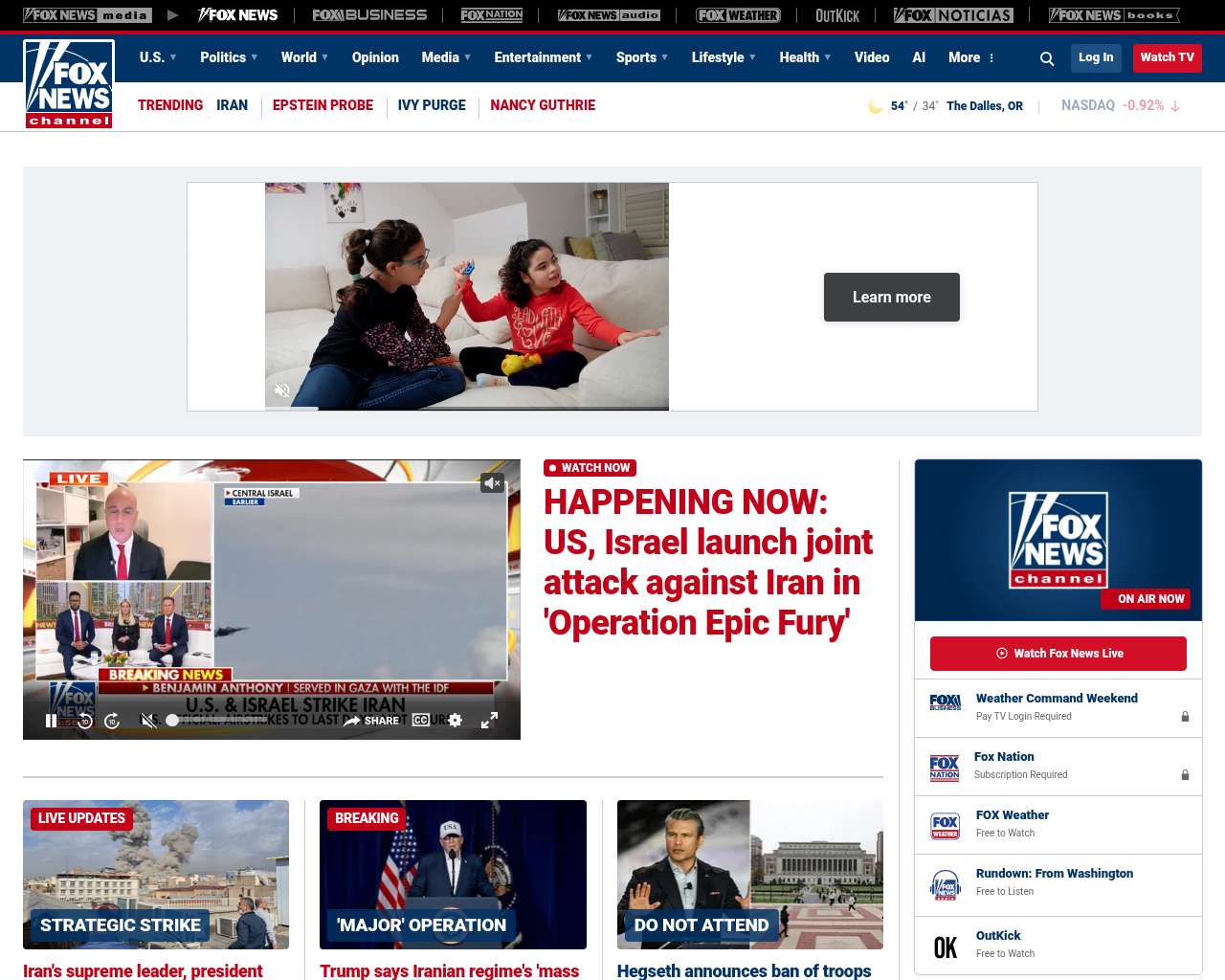Go to the Opinion section
Viewport: 1225px width, 980px height.
pyautogui.click(x=375, y=57)
